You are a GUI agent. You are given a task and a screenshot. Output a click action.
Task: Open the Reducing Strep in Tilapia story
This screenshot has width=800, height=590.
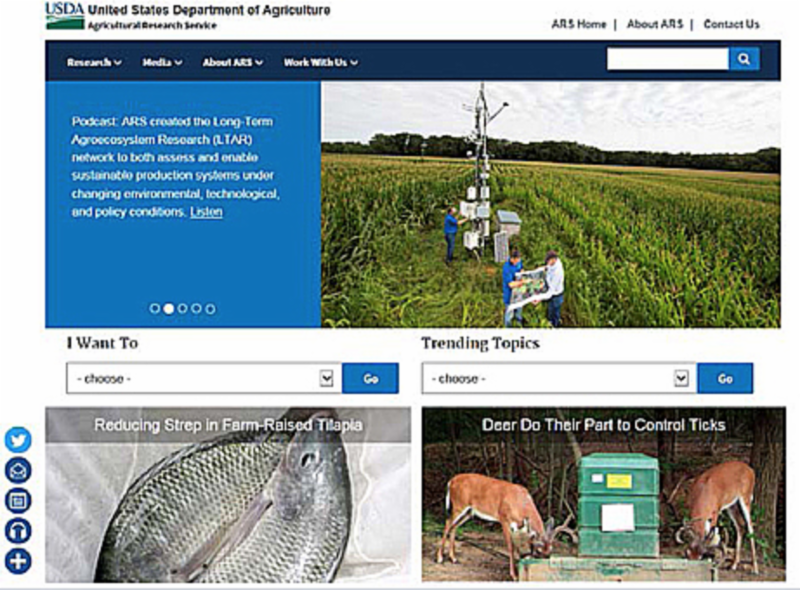(228, 495)
